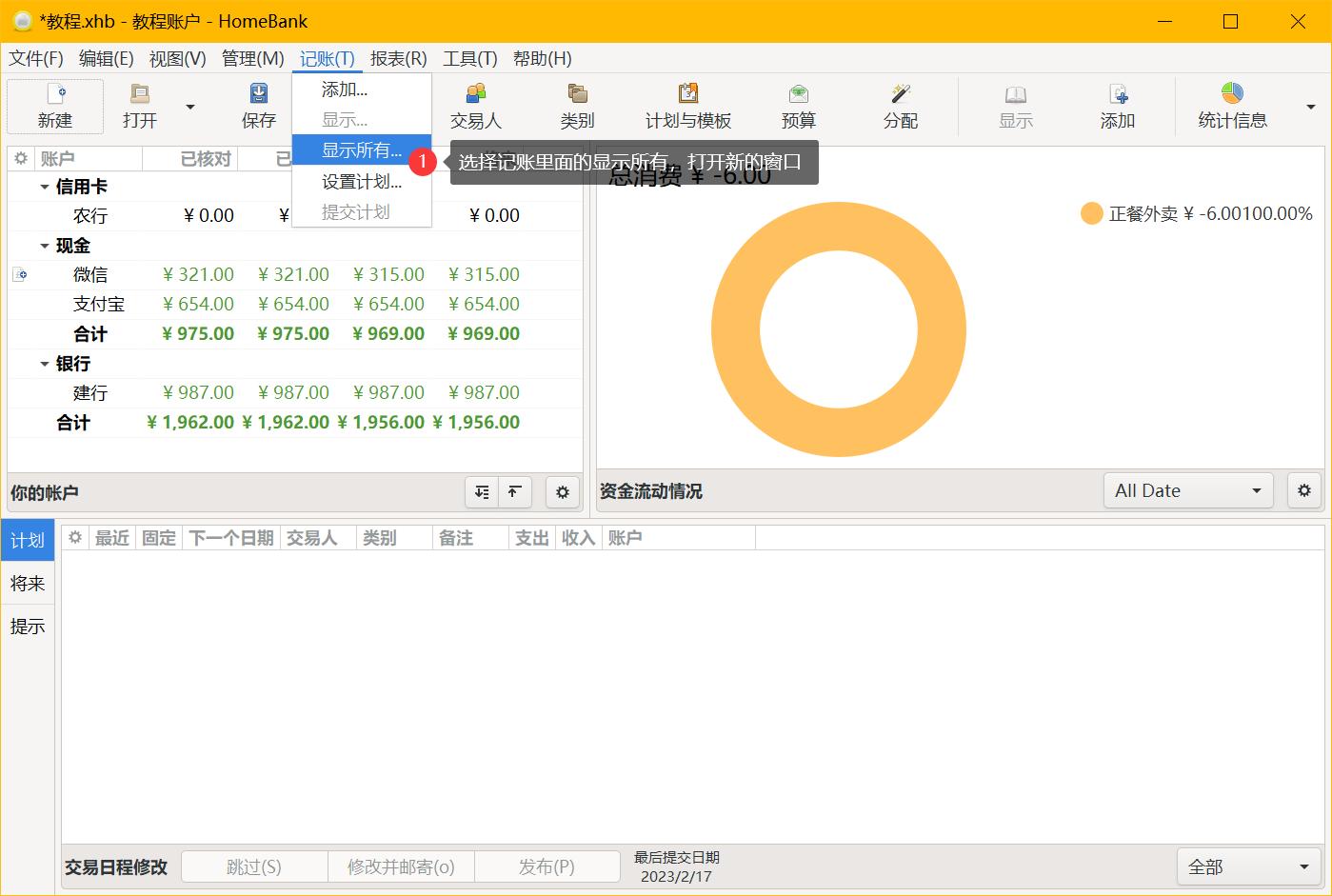
Task: Collapse the 现金 account group
Action: [x=44, y=246]
